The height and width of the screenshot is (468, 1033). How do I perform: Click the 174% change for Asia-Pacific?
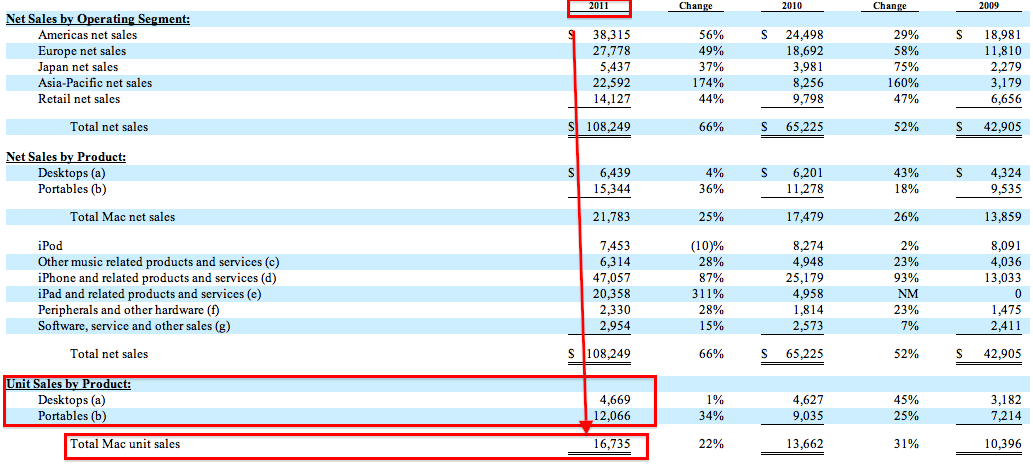point(710,83)
